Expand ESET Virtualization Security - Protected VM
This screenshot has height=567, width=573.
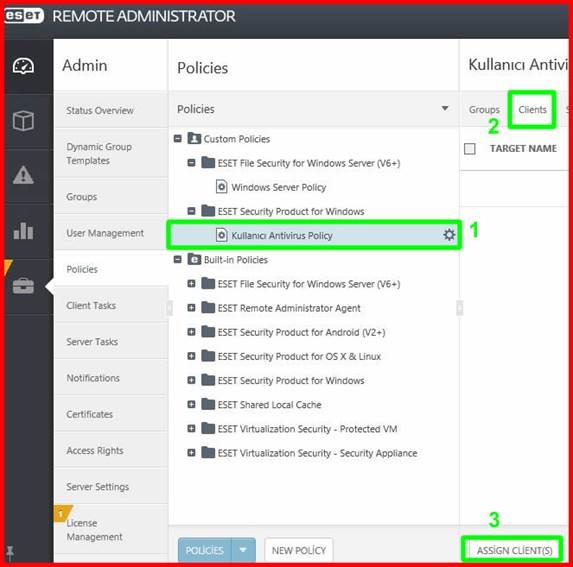click(191, 428)
